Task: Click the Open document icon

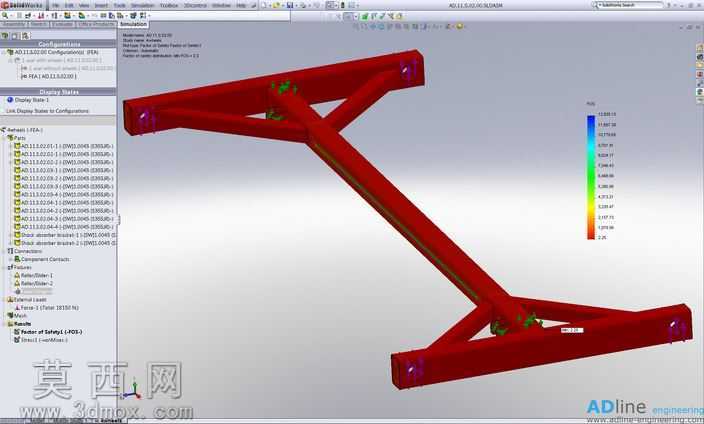Action: [276, 5]
